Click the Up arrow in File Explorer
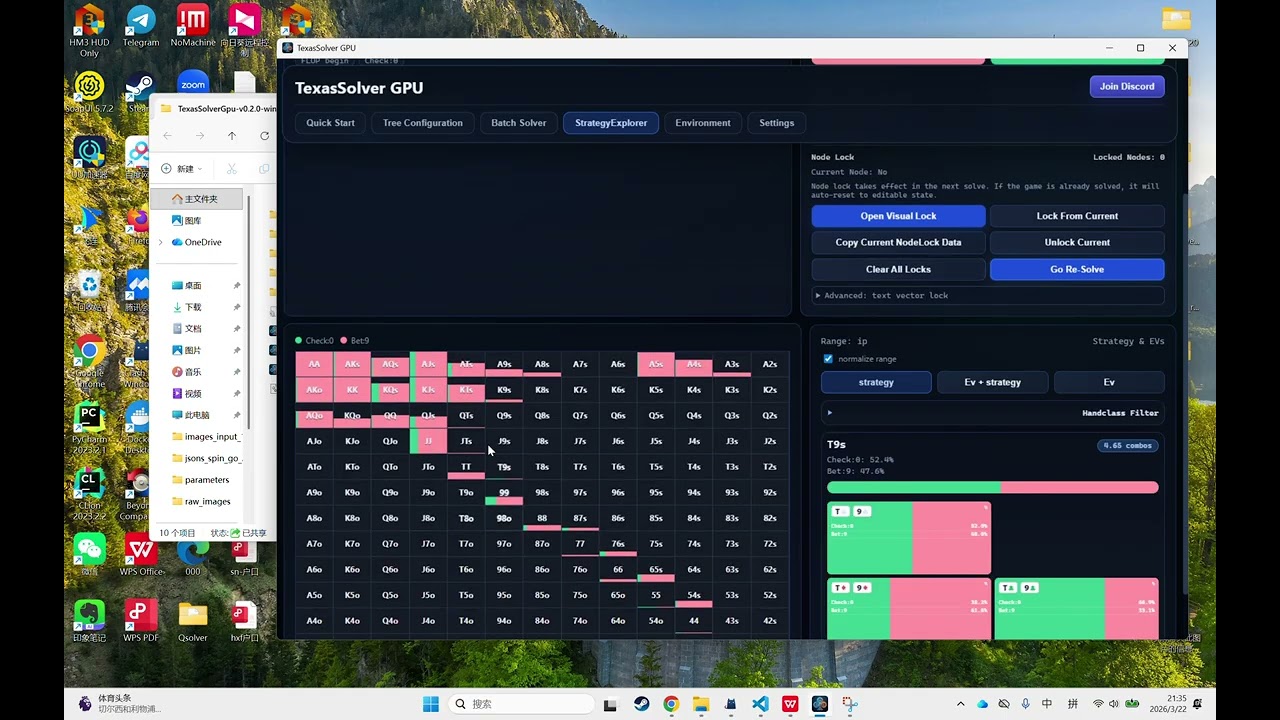1280x720 pixels. tap(232, 136)
